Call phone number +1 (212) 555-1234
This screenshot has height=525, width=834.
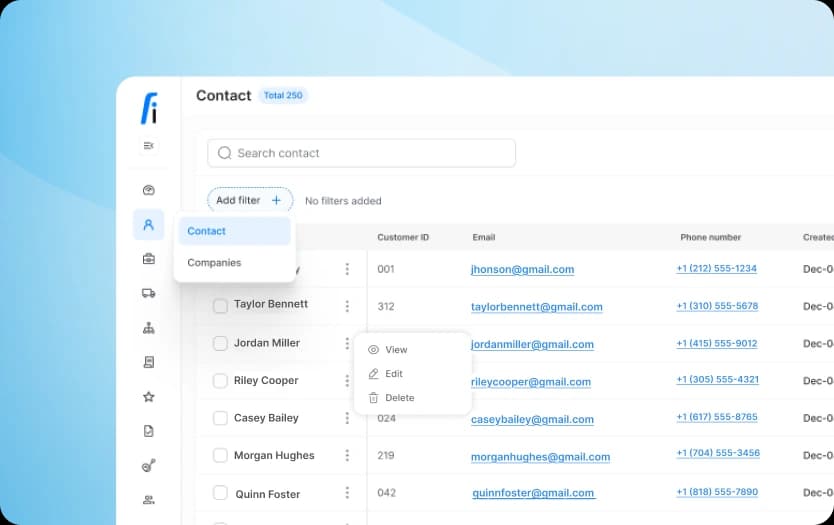pyautogui.click(x=716, y=269)
